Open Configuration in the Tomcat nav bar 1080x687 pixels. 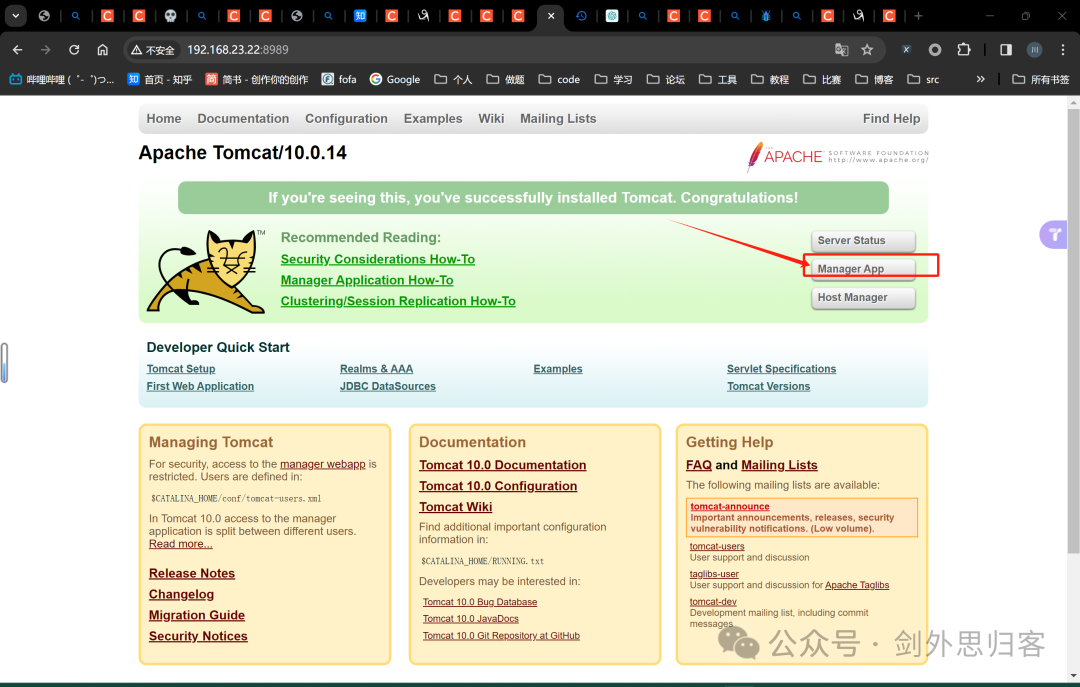(346, 119)
